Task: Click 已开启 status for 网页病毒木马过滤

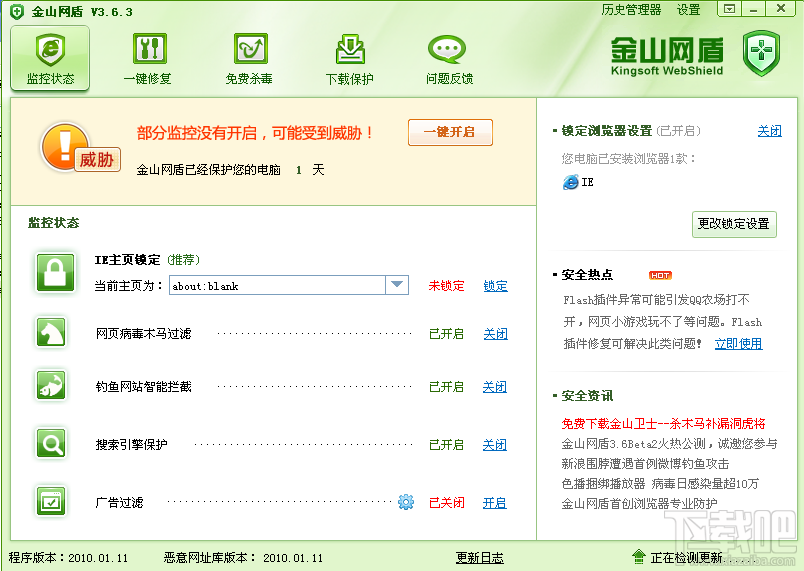Action: click(446, 334)
